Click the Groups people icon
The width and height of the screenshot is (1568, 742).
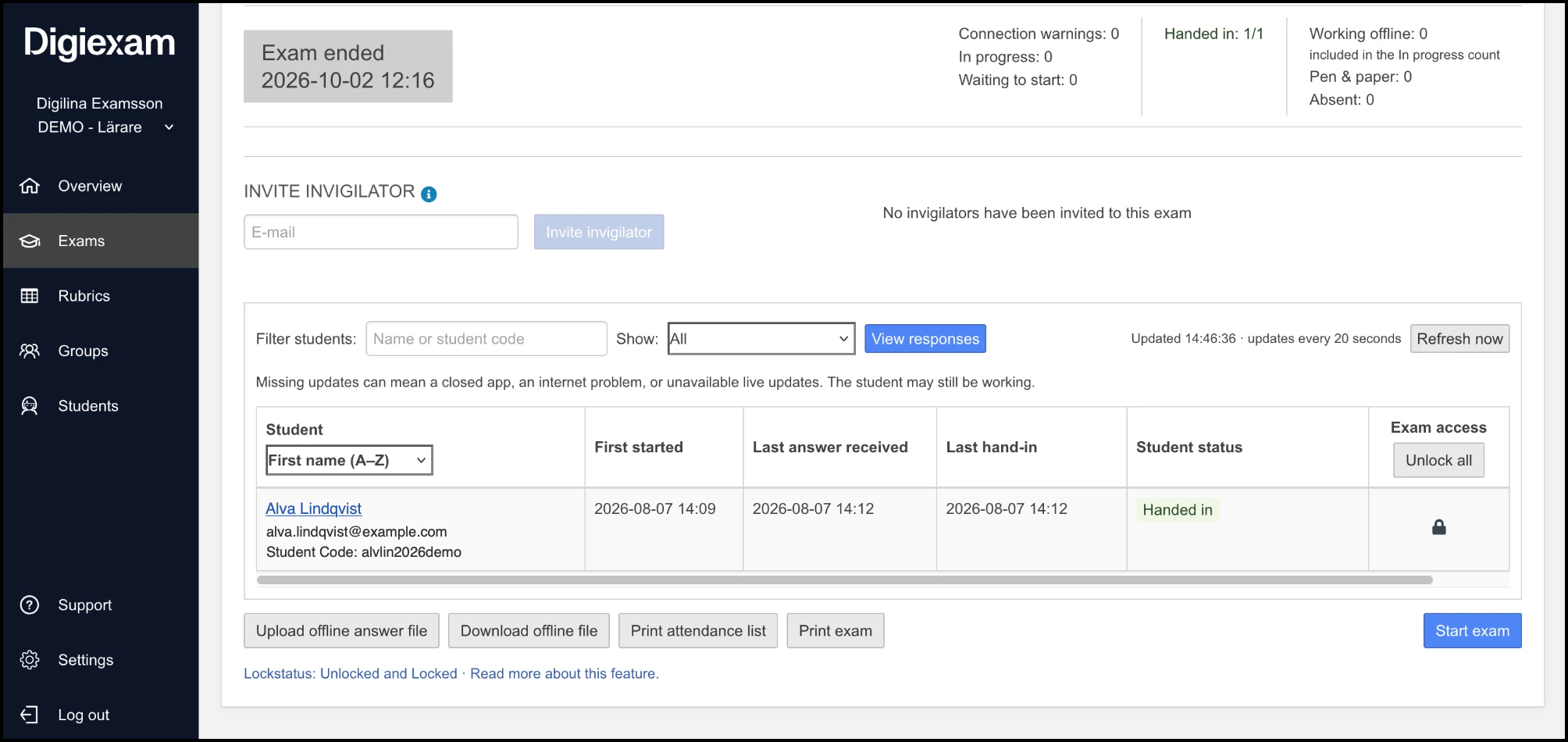pyautogui.click(x=30, y=351)
